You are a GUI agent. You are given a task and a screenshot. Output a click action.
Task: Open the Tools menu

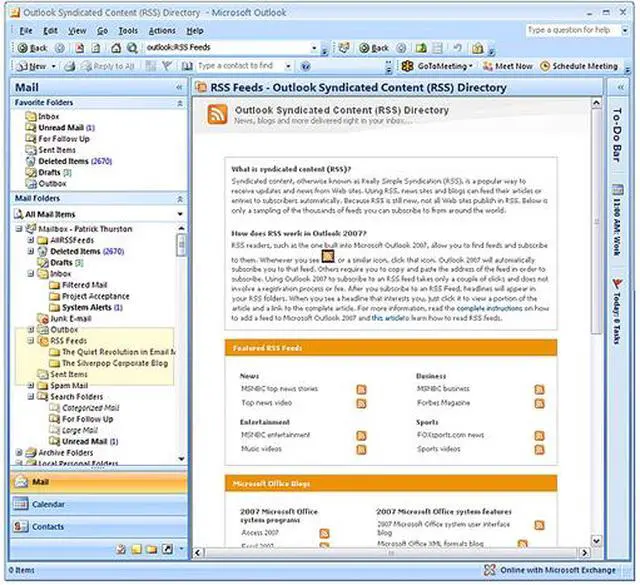point(128,31)
